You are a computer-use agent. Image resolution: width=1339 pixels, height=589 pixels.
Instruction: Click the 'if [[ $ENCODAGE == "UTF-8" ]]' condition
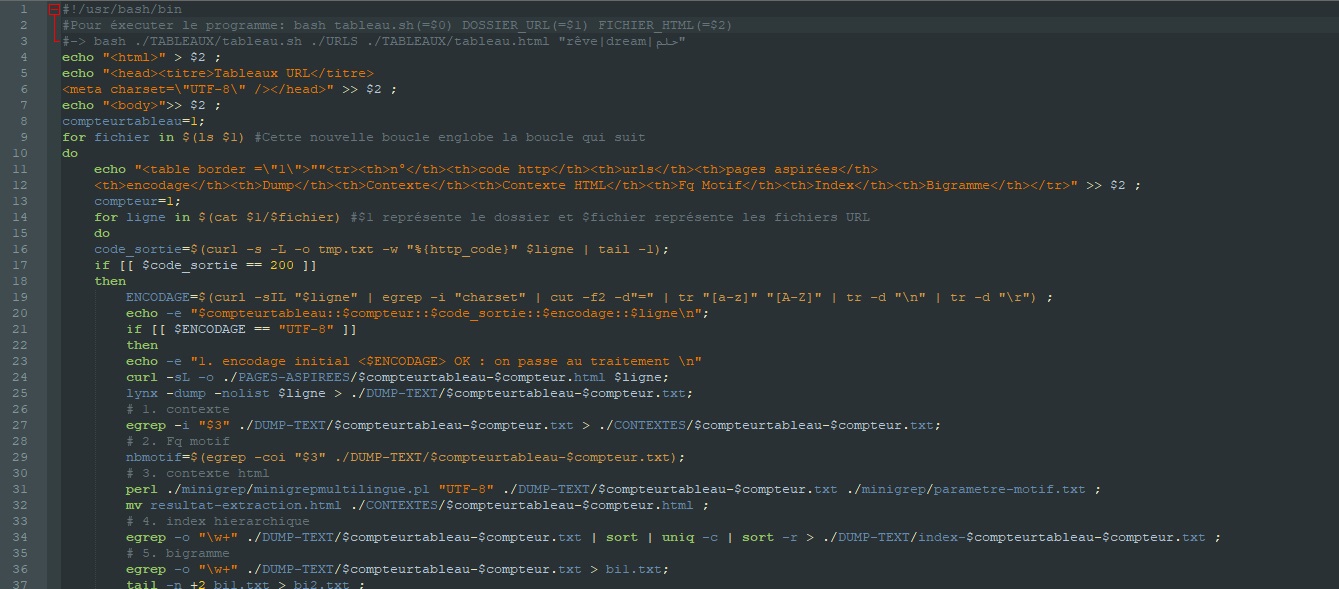point(242,329)
